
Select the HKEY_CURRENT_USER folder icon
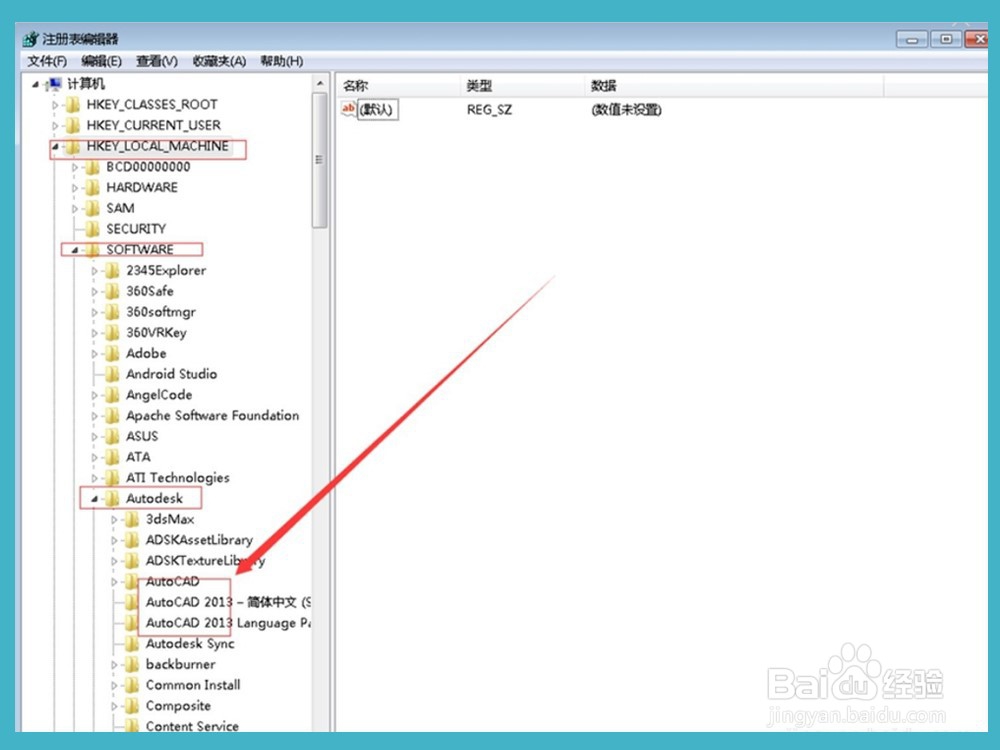coord(73,125)
